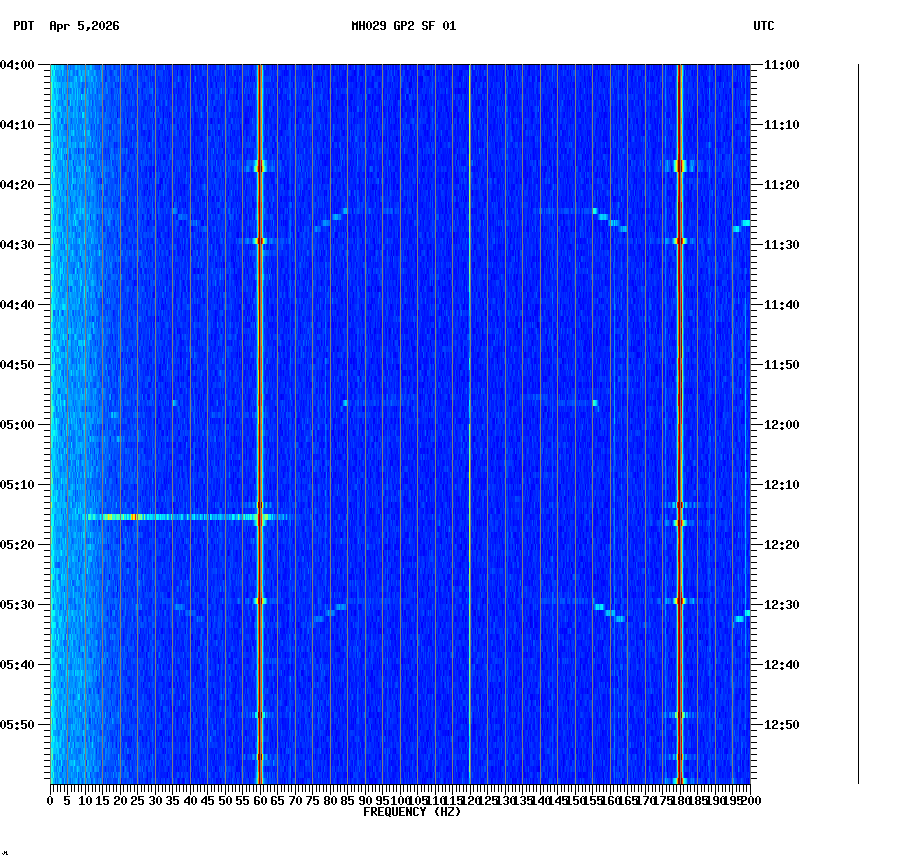Click the 180 Hz harmonic noise band
The image size is (902, 864).
[679, 400]
